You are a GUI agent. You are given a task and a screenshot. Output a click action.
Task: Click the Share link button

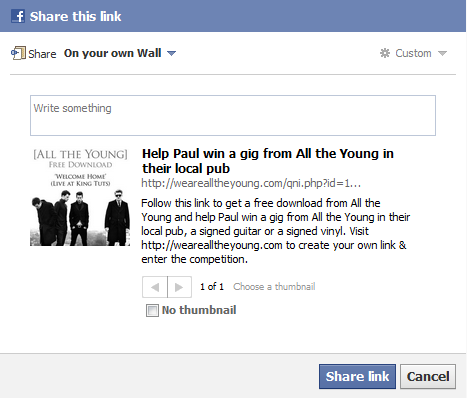pyautogui.click(x=357, y=376)
